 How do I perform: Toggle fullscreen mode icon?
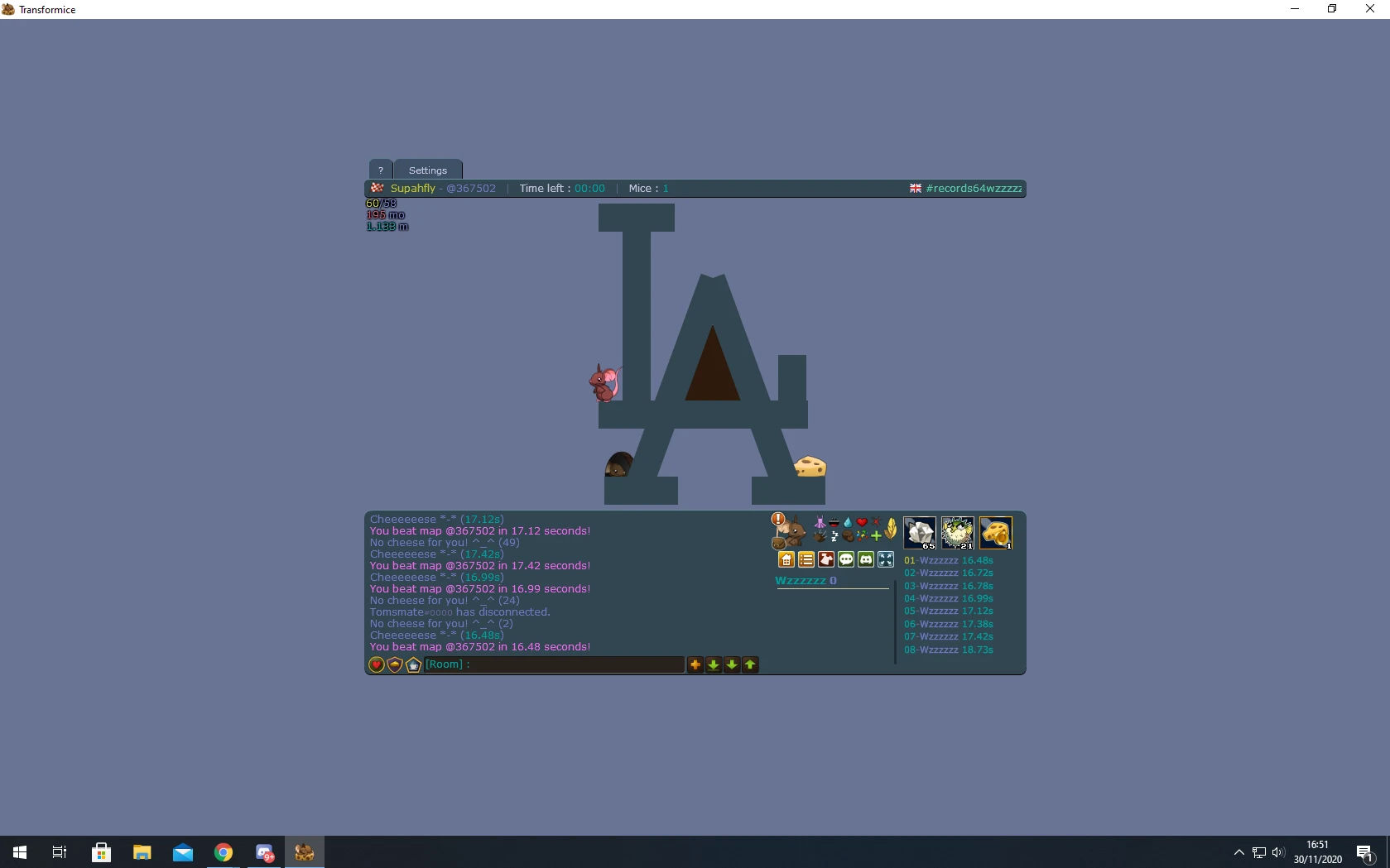[886, 559]
